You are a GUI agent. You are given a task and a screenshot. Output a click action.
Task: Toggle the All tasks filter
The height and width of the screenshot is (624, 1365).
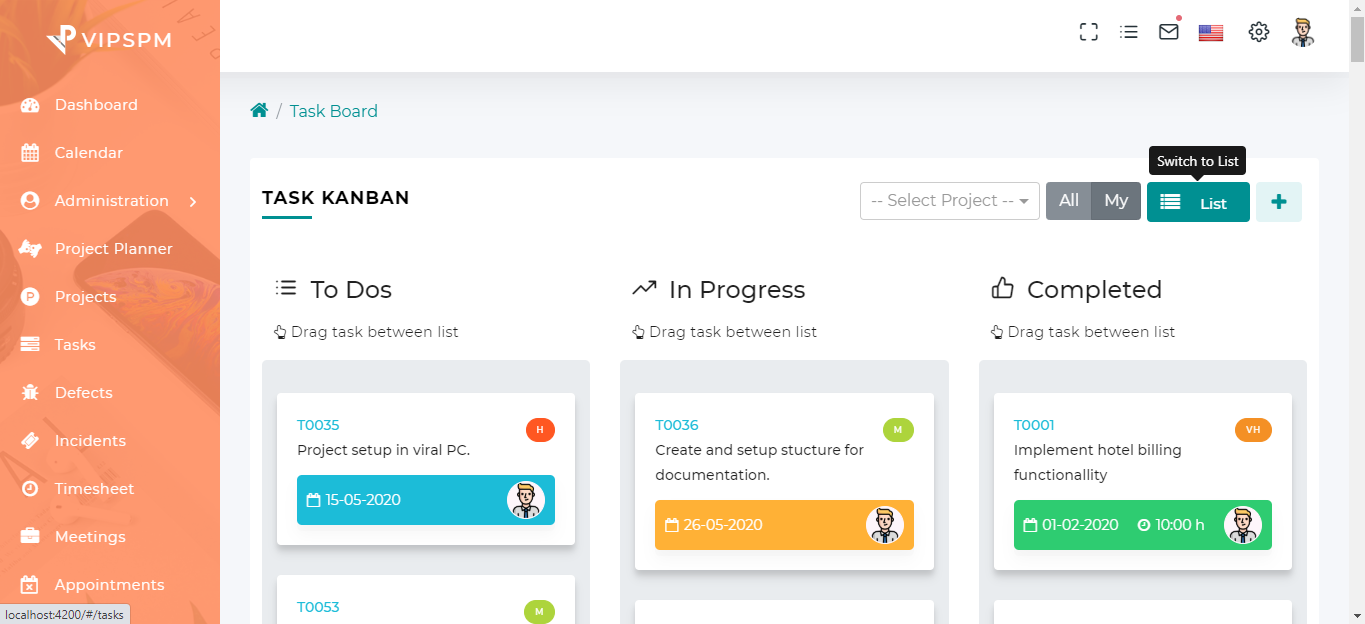pos(1068,201)
